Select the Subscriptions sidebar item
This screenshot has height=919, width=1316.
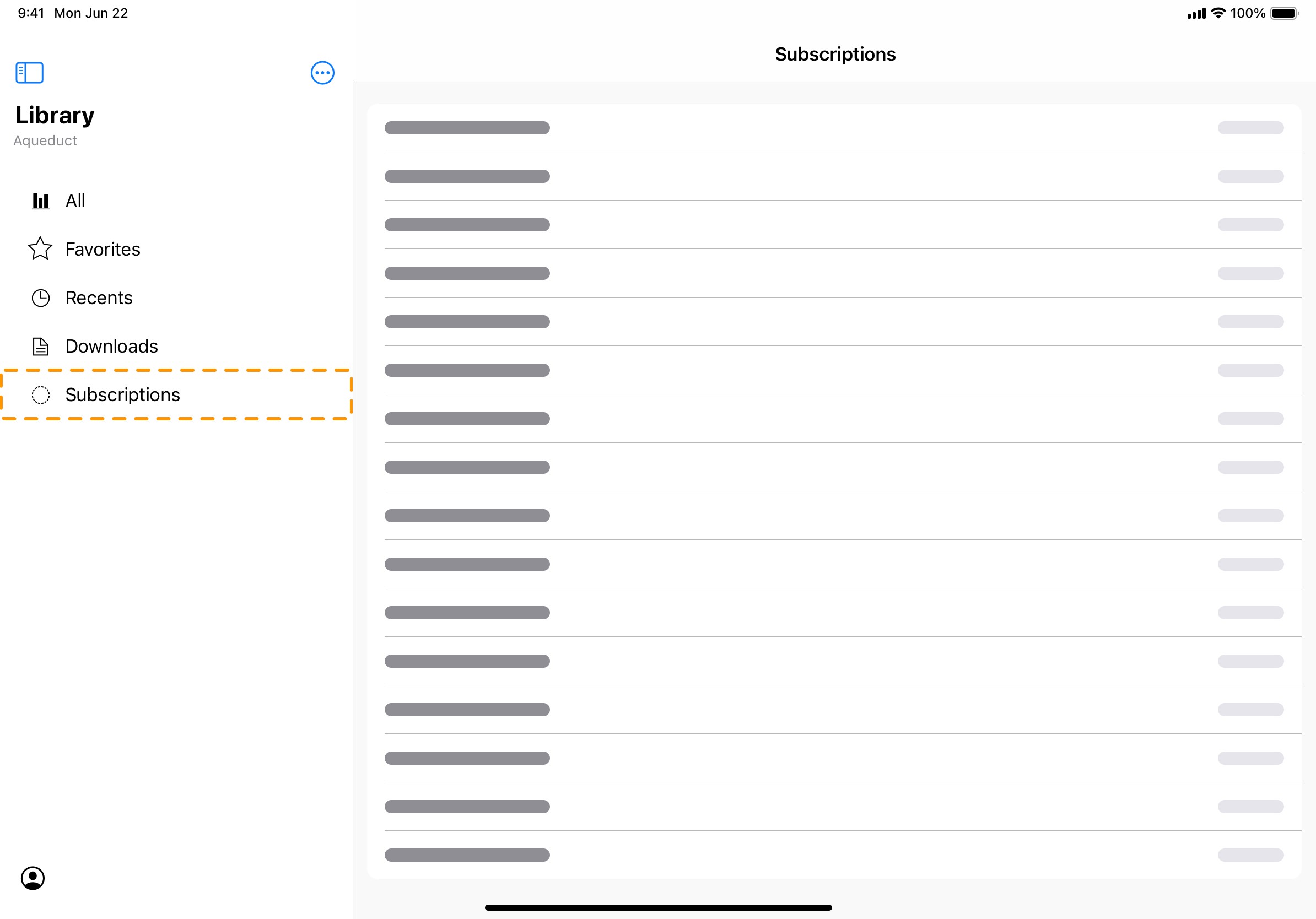(177, 394)
